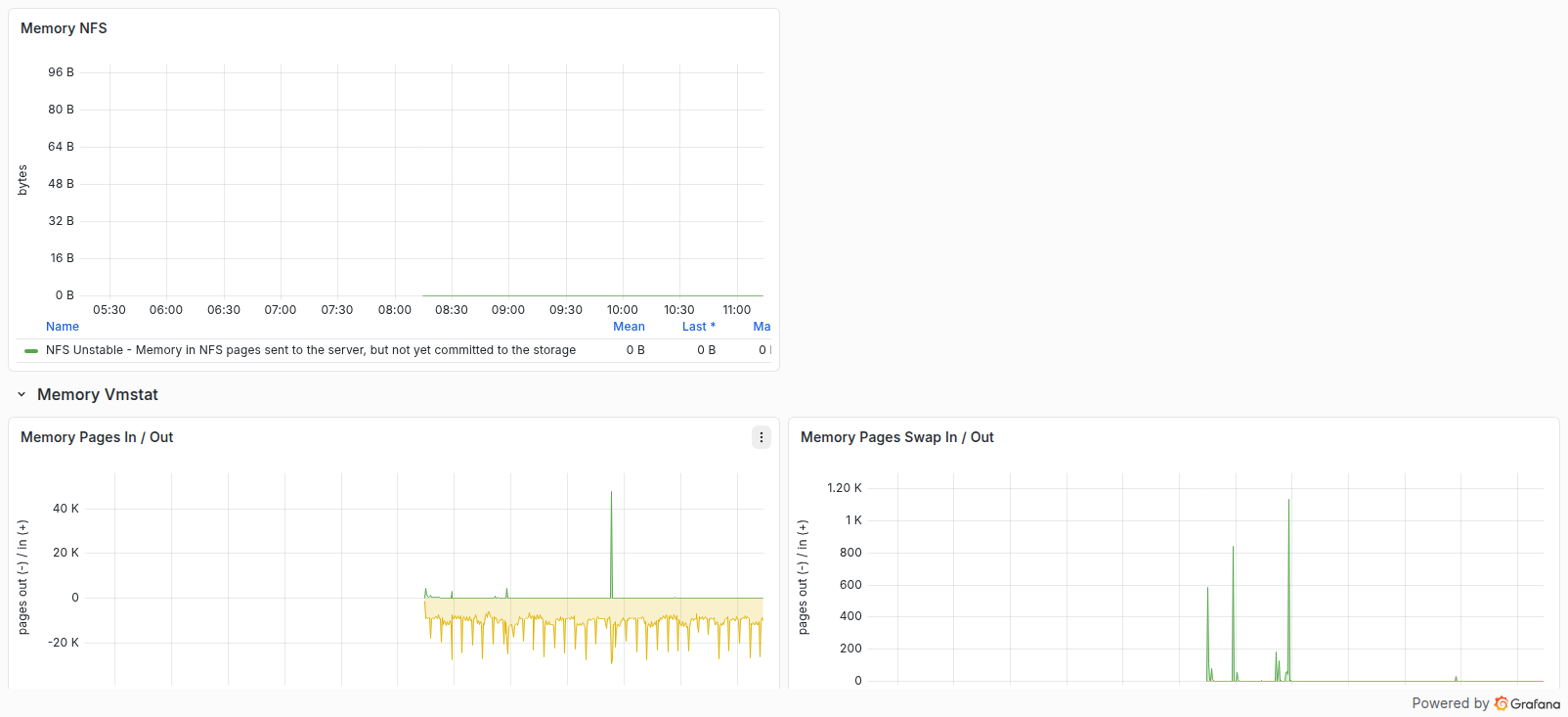Click the Memory Pages In / Out panel title
The width and height of the screenshot is (1568, 717).
pos(97,437)
